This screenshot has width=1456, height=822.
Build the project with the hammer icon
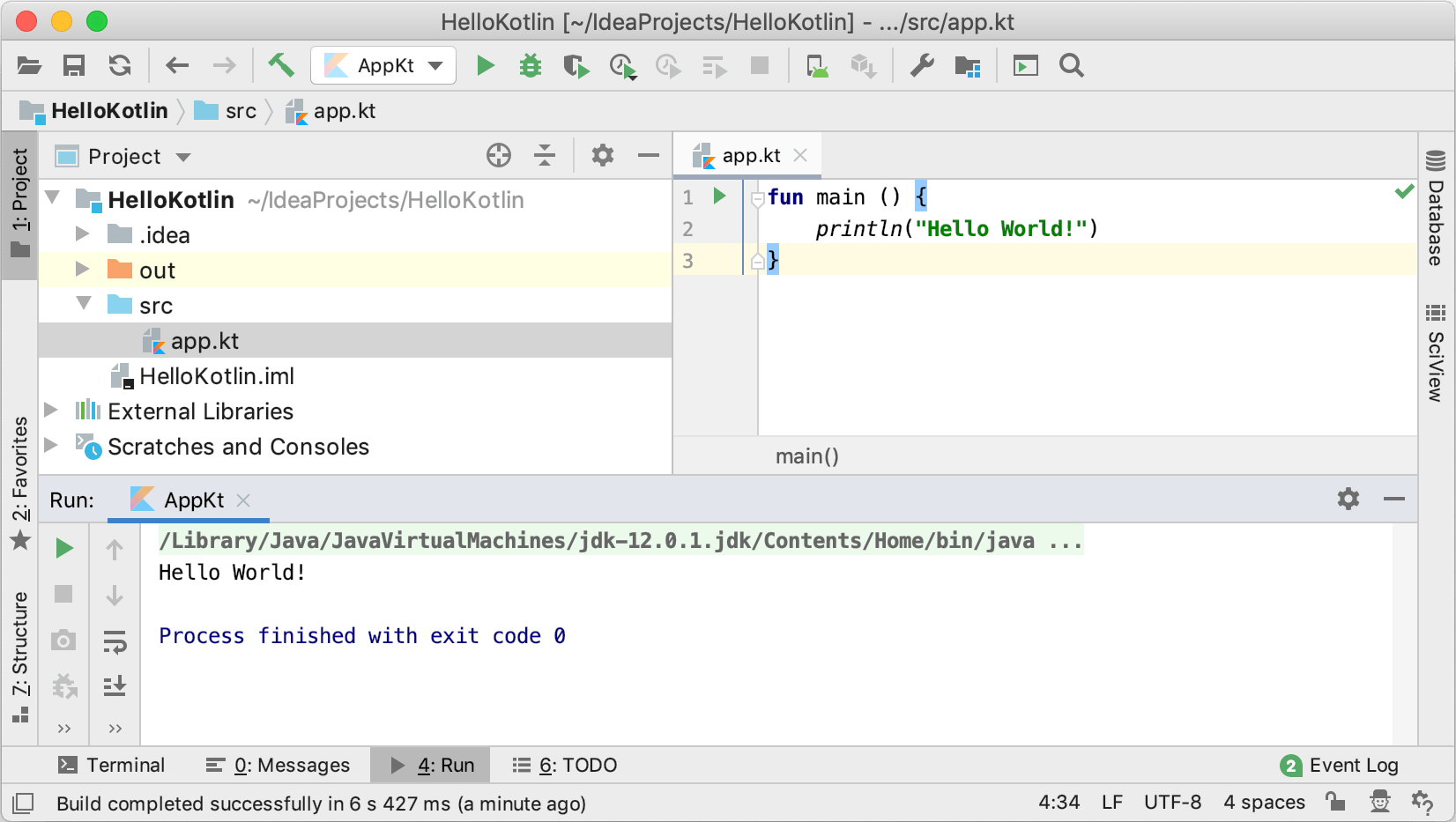point(281,64)
